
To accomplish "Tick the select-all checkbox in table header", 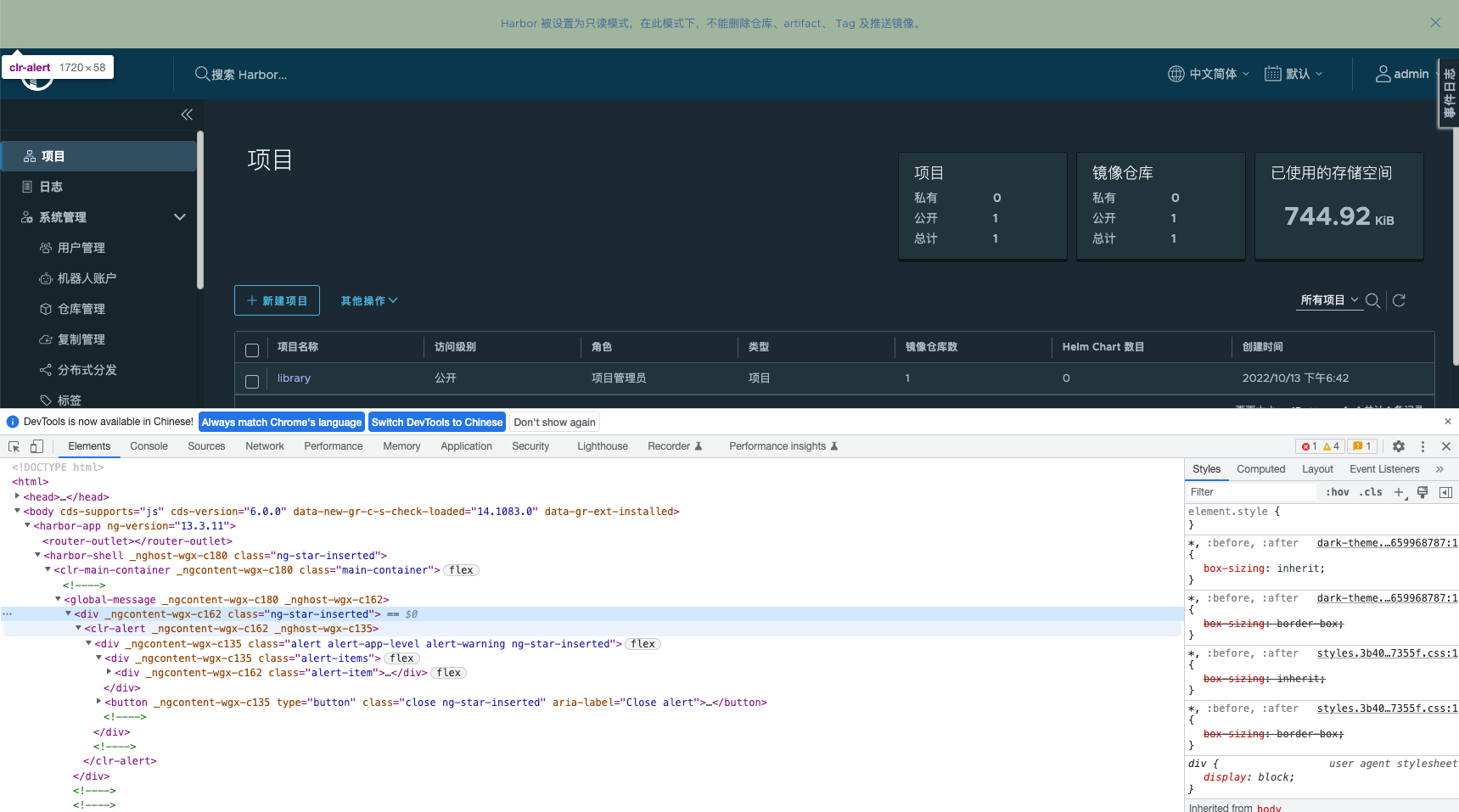I will tap(252, 350).
